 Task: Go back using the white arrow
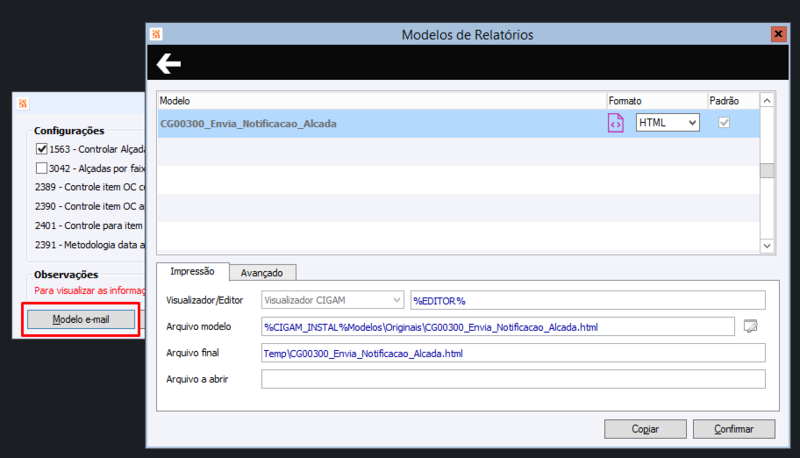(x=168, y=64)
